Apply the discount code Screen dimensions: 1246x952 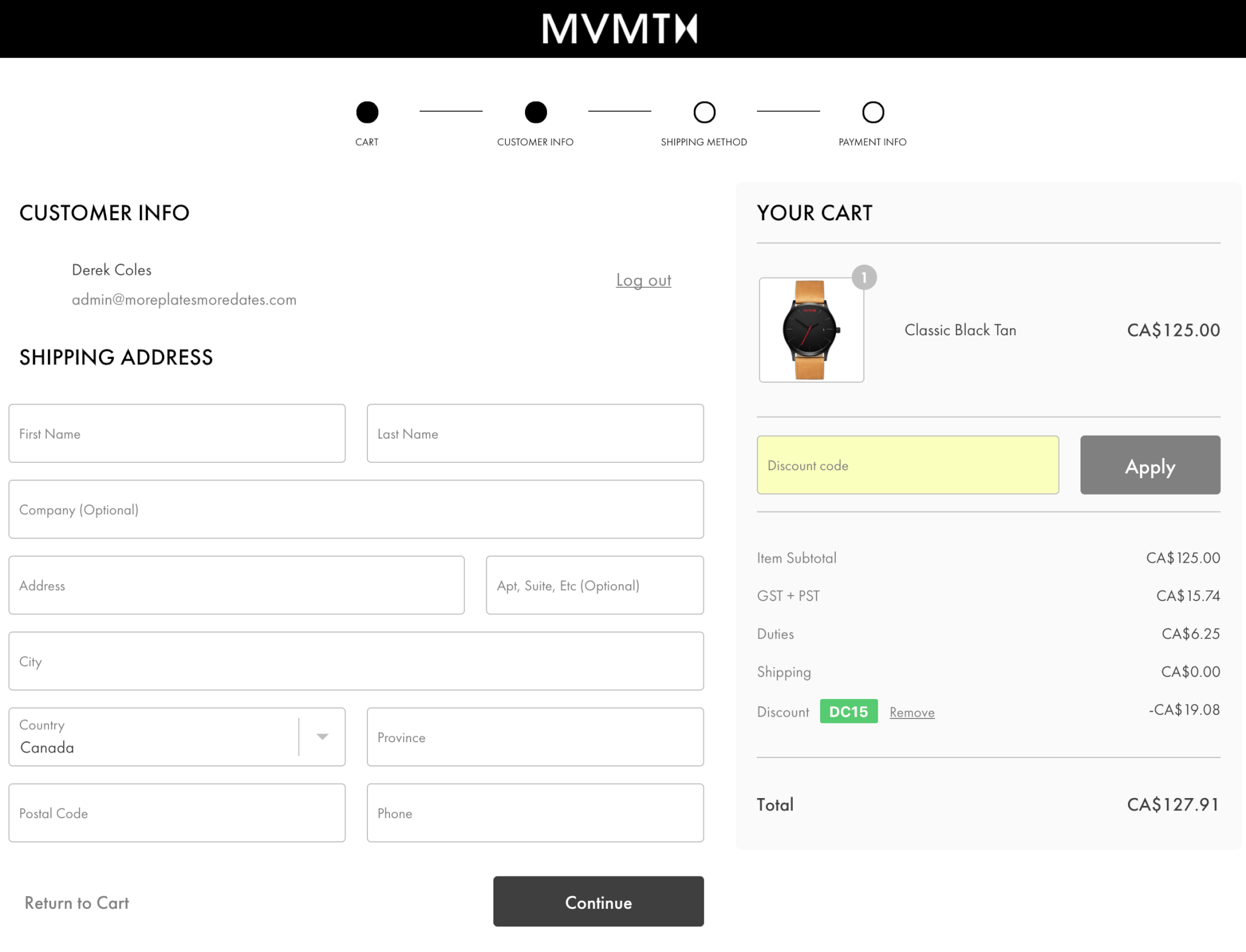coord(1150,465)
